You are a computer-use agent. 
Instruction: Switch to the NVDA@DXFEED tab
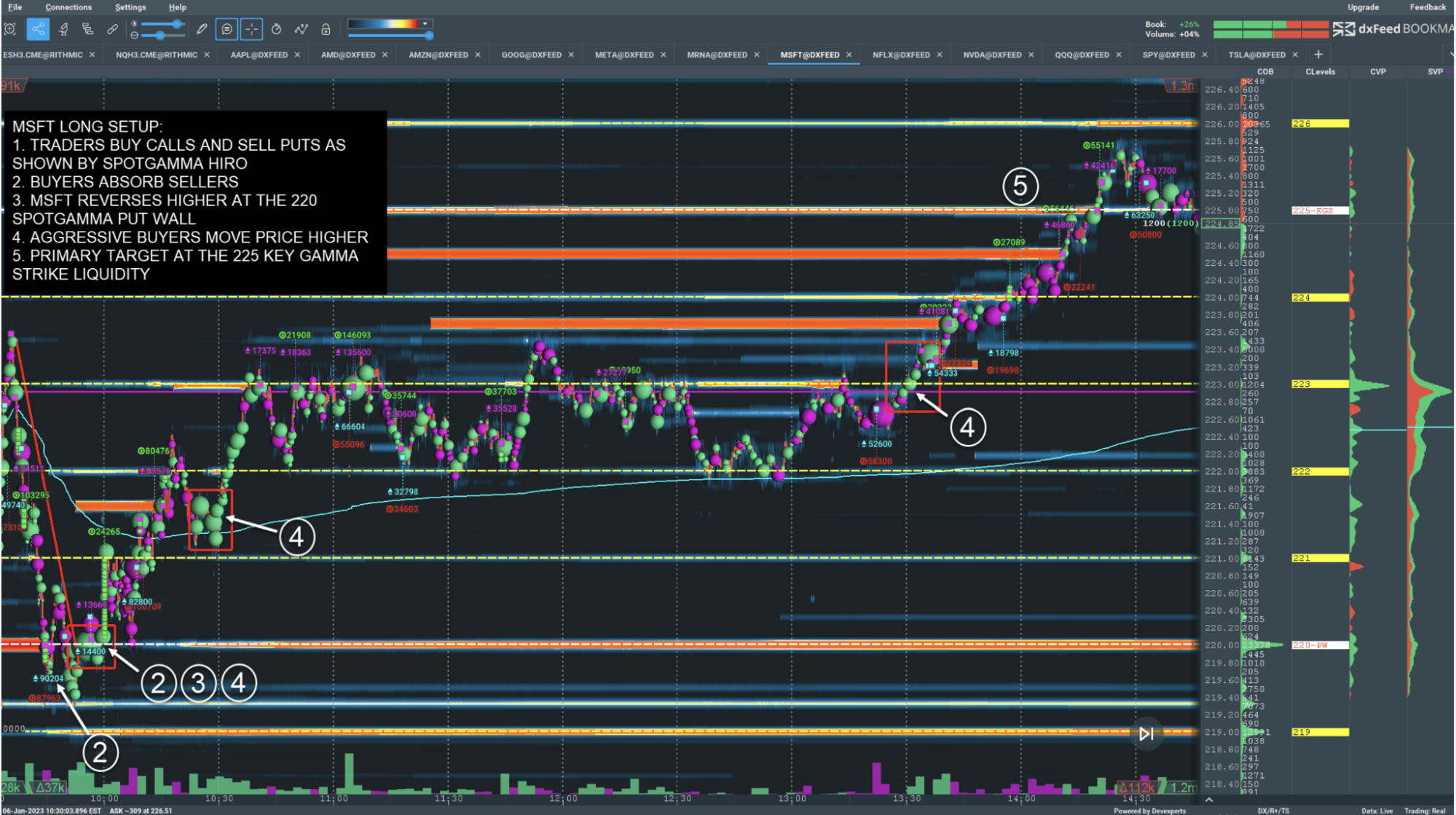[992, 55]
